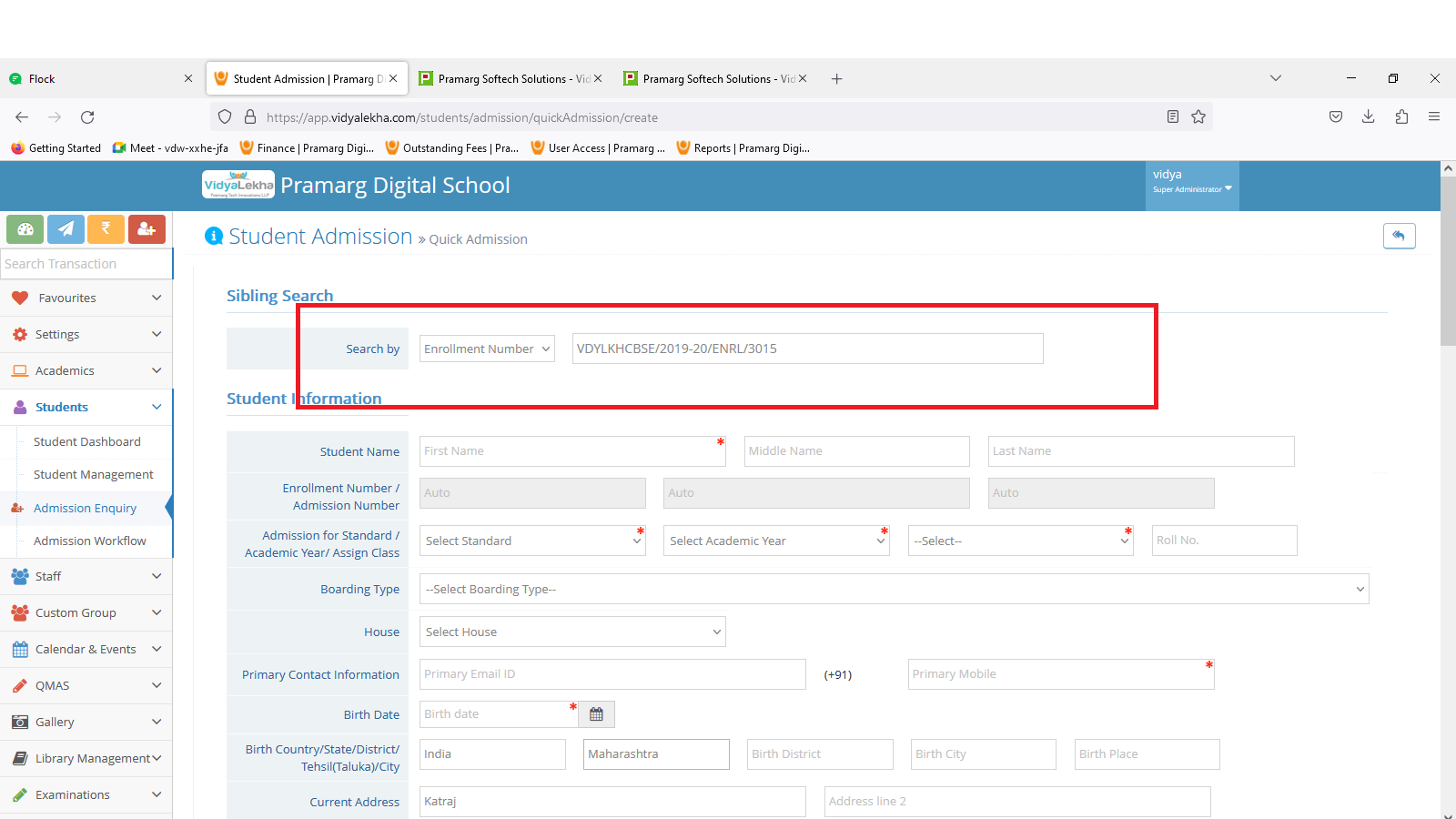Collapse the Students sidebar section
The height and width of the screenshot is (819, 1456).
(x=86, y=407)
